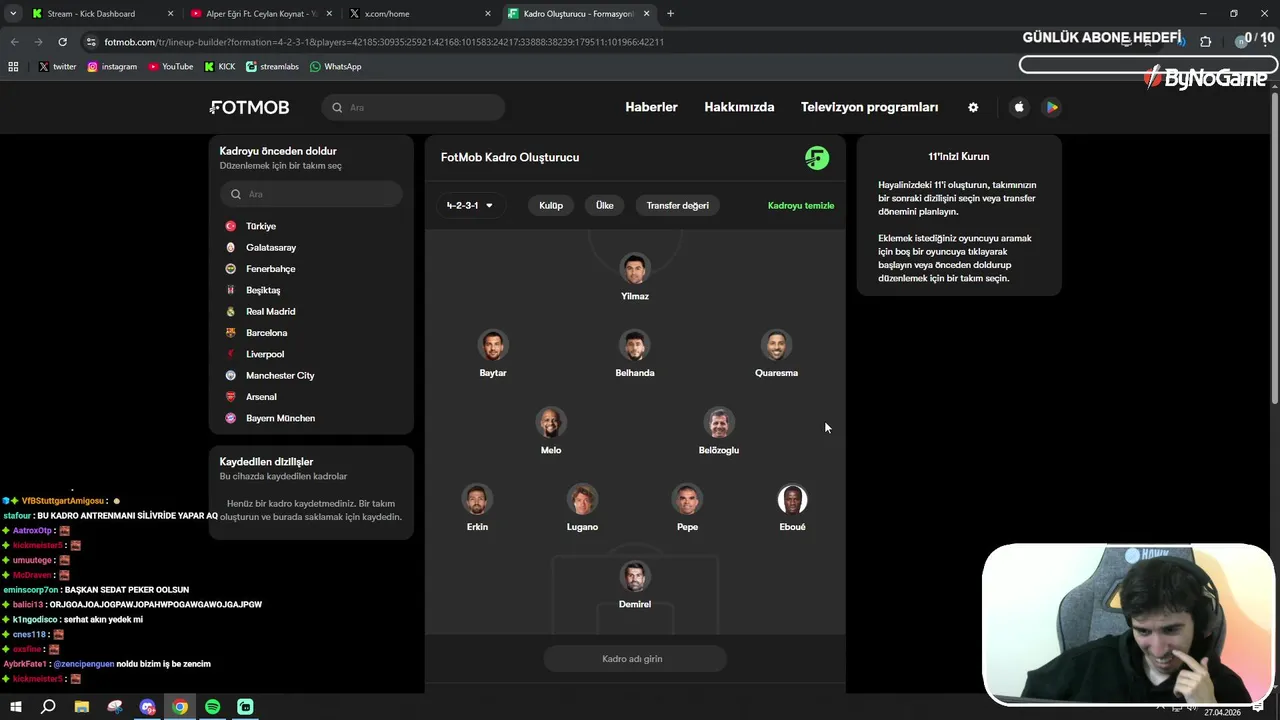Screen dimensions: 1280x720
Task: Open the Apple App Store icon
Action: coord(1019,107)
